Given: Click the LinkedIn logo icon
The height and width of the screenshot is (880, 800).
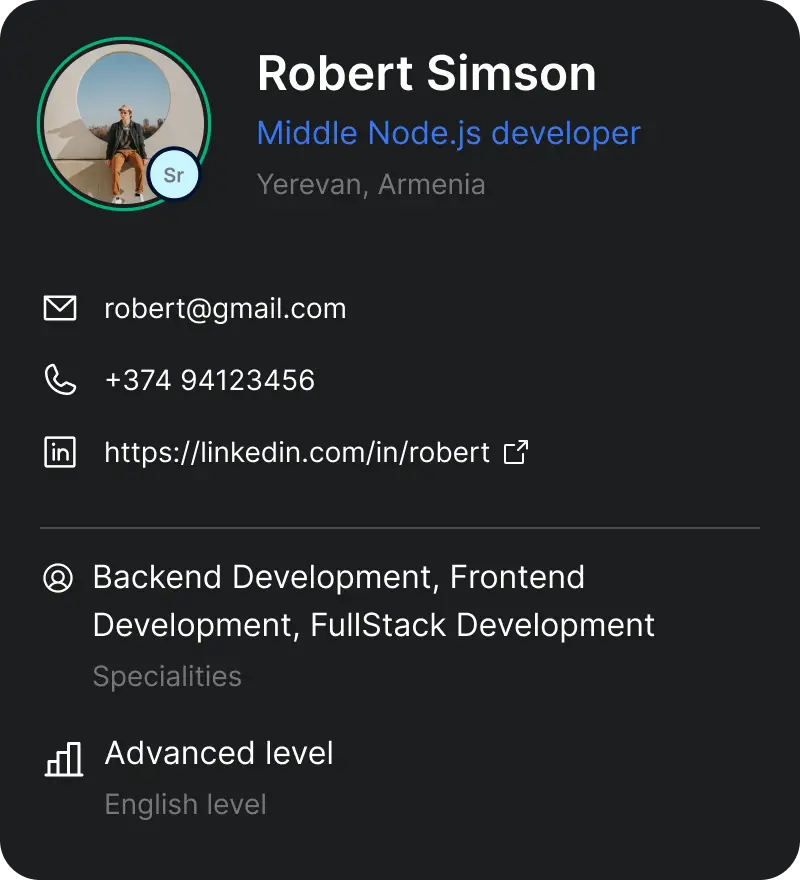Looking at the screenshot, I should tap(60, 453).
